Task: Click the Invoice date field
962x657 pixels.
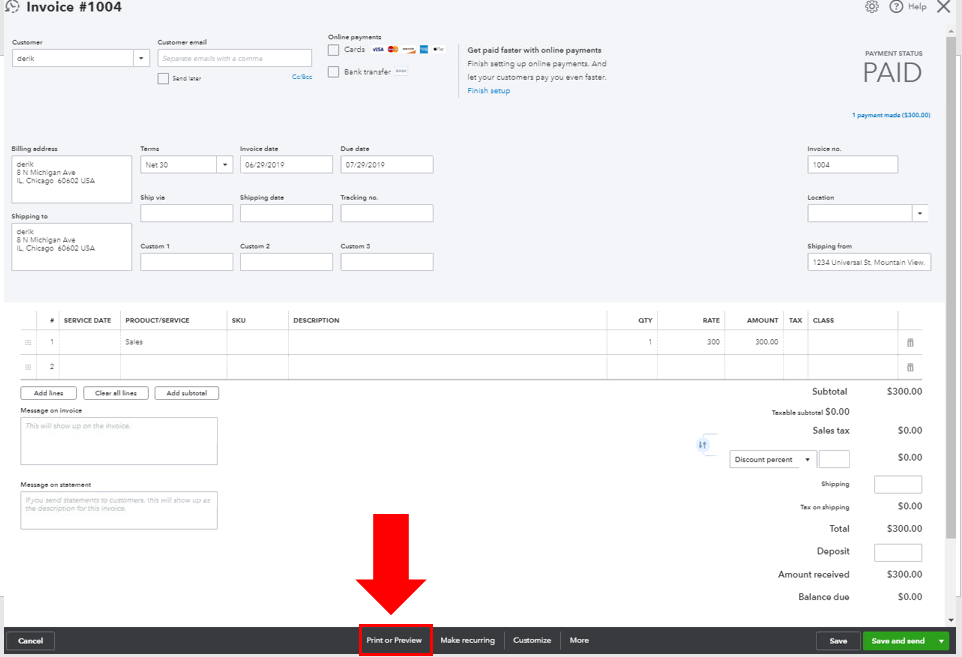Action: (x=286, y=164)
